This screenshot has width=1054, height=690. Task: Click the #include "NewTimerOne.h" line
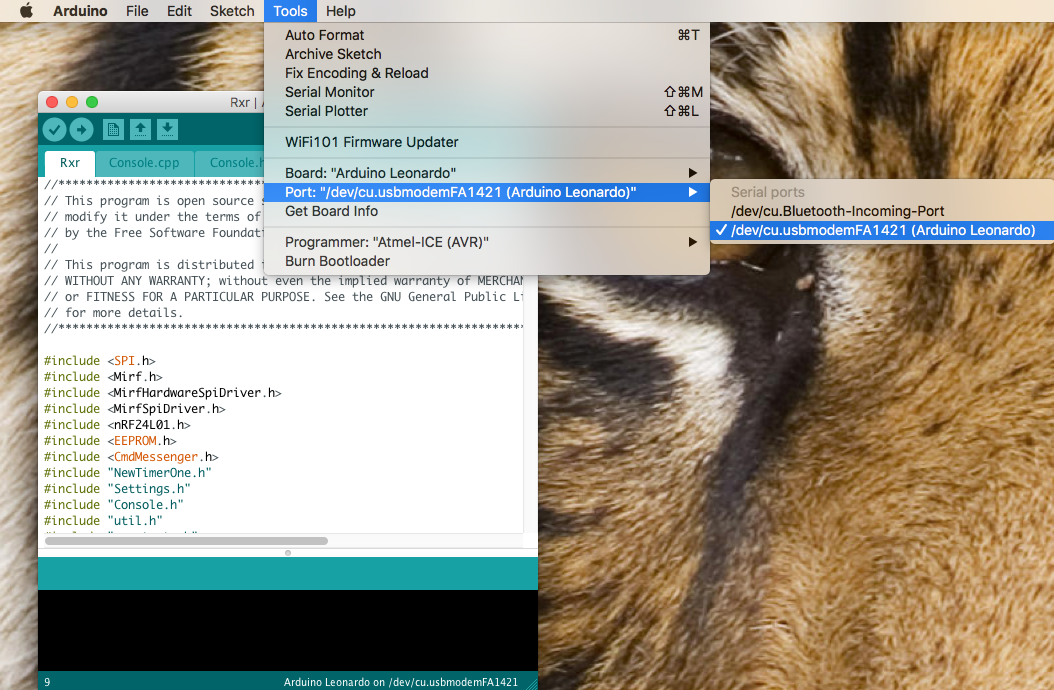[128, 473]
